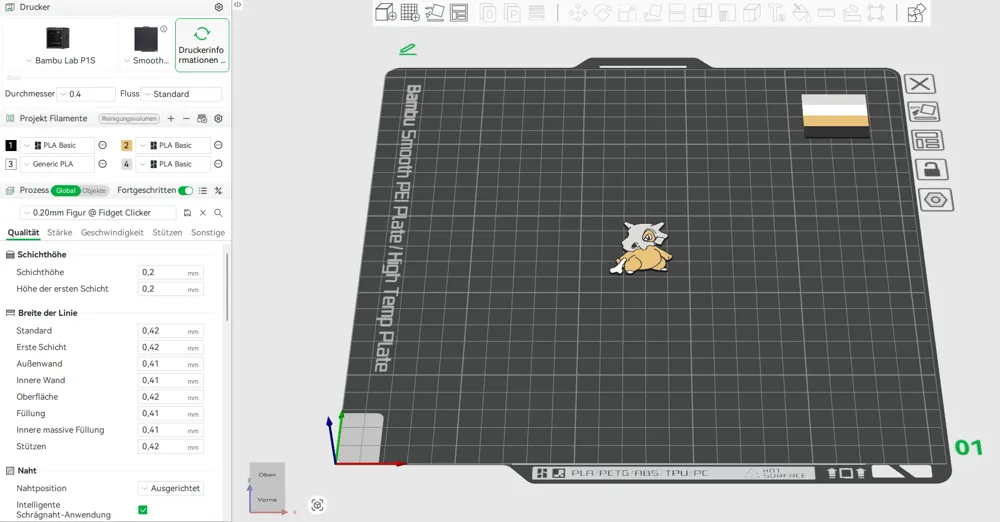Open filament 1 PLA Basic dropdown
The width and height of the screenshot is (1000, 522).
(x=57, y=145)
